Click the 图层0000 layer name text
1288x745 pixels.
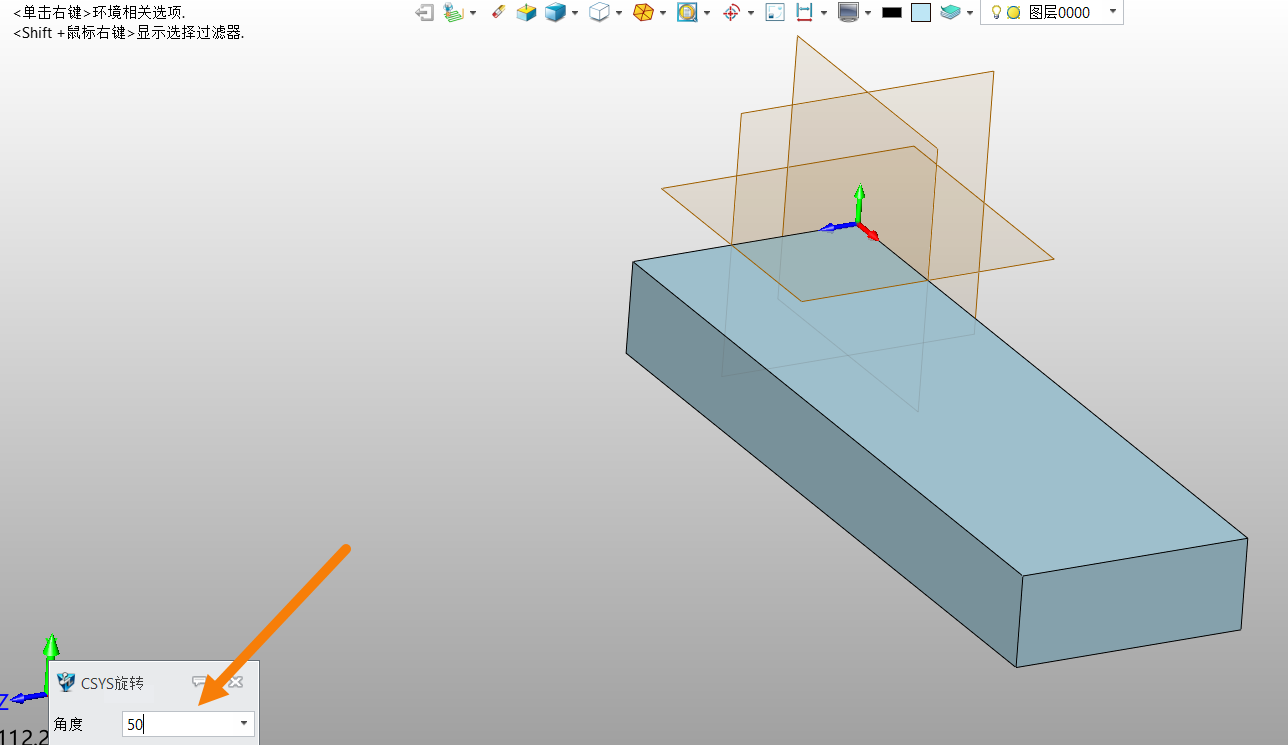pos(1059,13)
